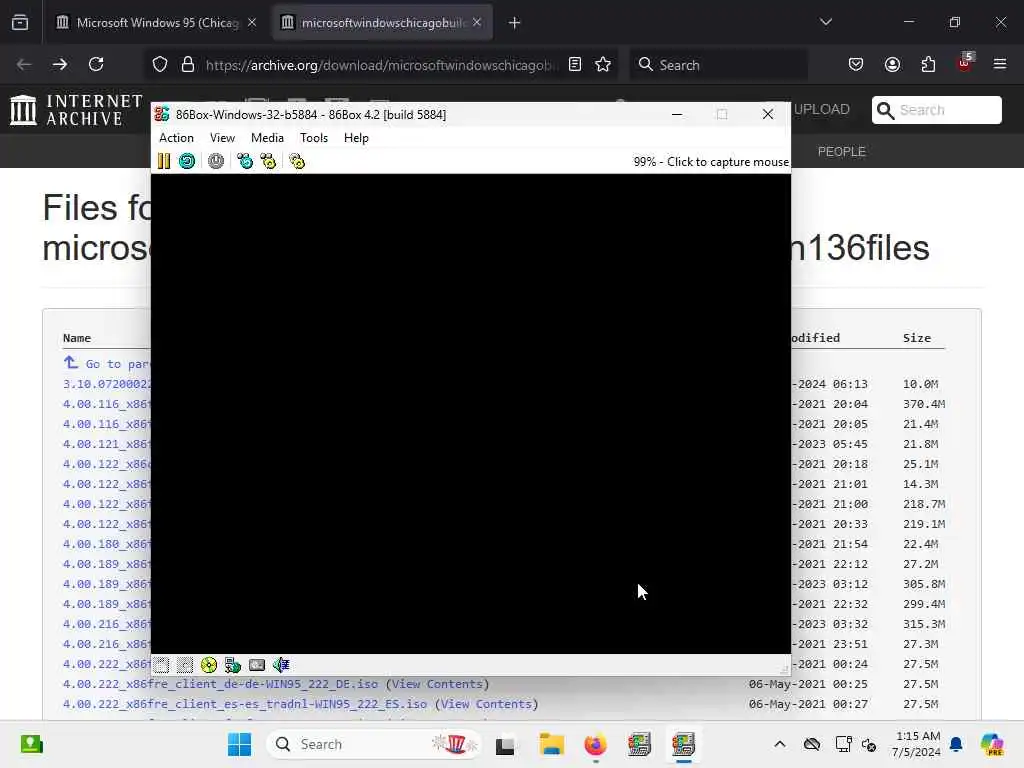Image resolution: width=1024 pixels, height=768 pixels.
Task: Open the 4.00.121_x86 file link
Action: coord(107,444)
